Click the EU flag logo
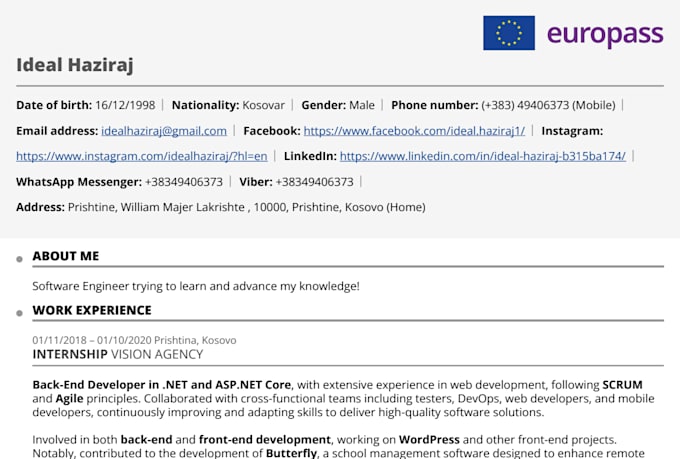 point(509,33)
